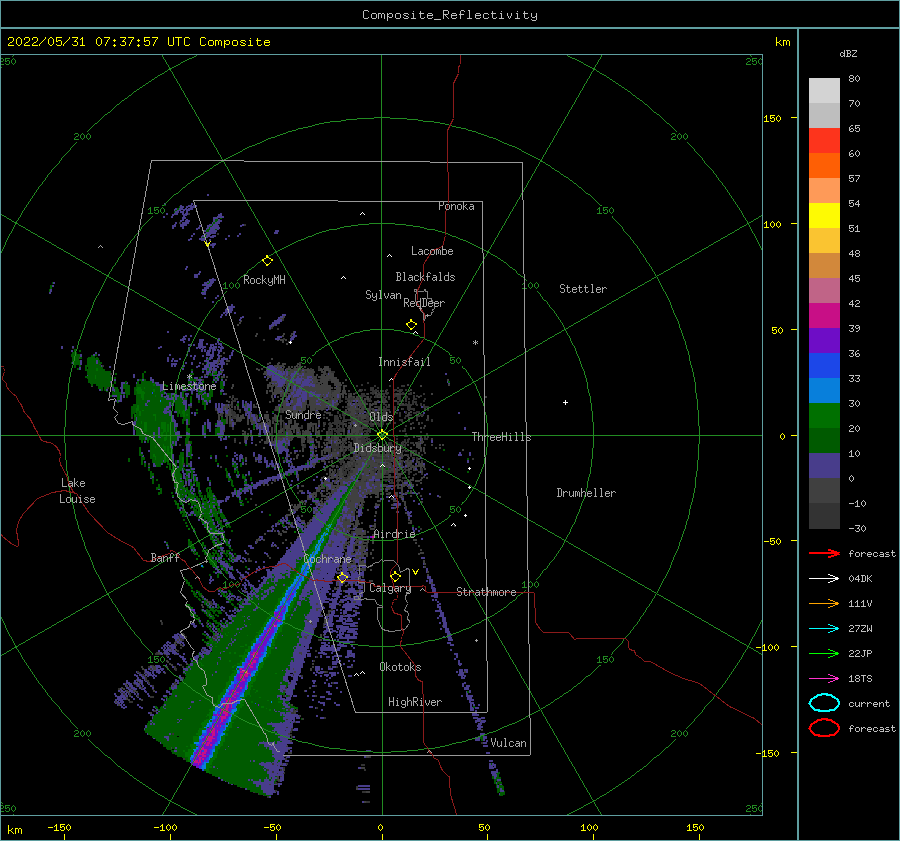Click the radar site marker at Olds
900x841 pixels.
(x=382, y=435)
